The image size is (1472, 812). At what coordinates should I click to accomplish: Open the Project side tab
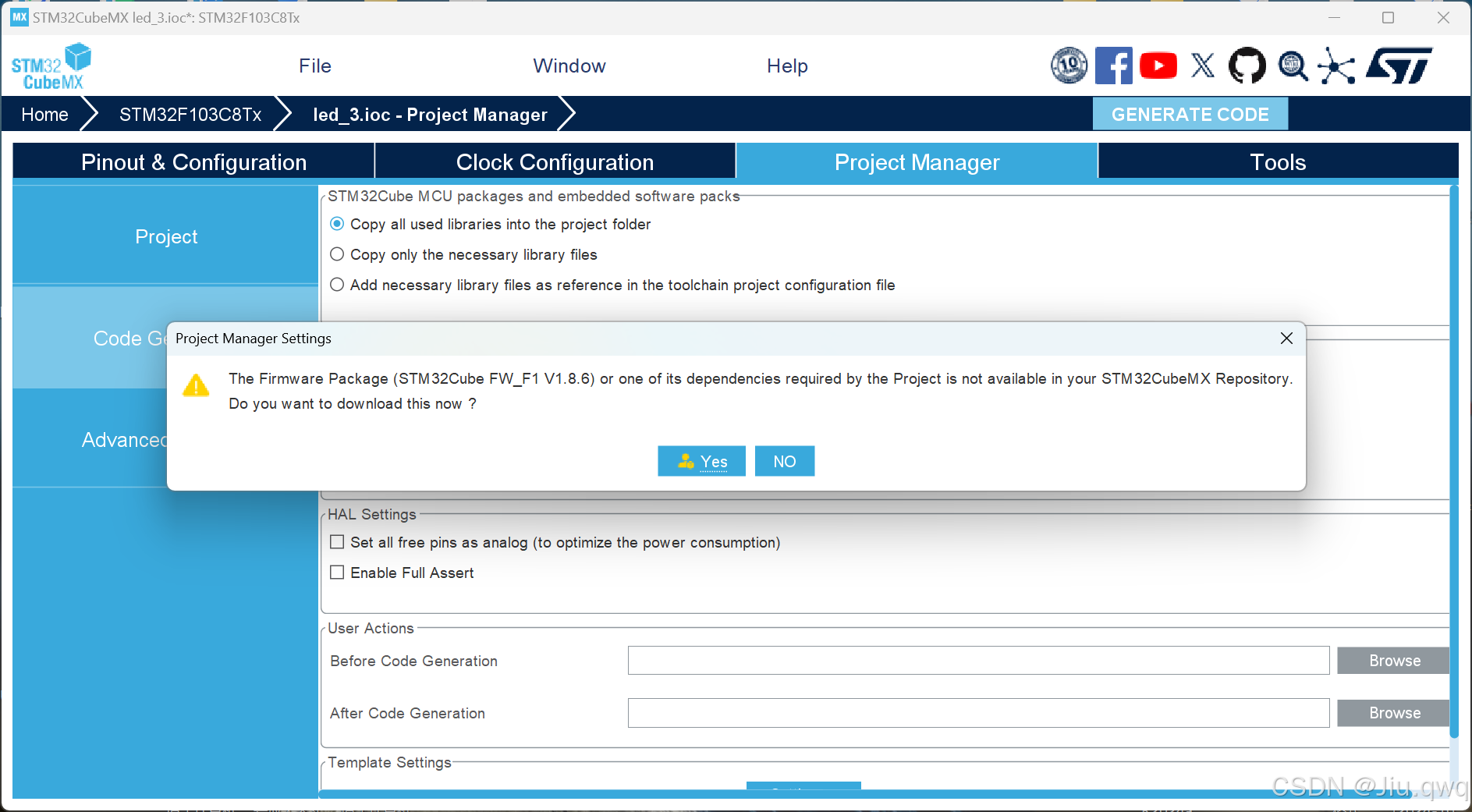165,236
